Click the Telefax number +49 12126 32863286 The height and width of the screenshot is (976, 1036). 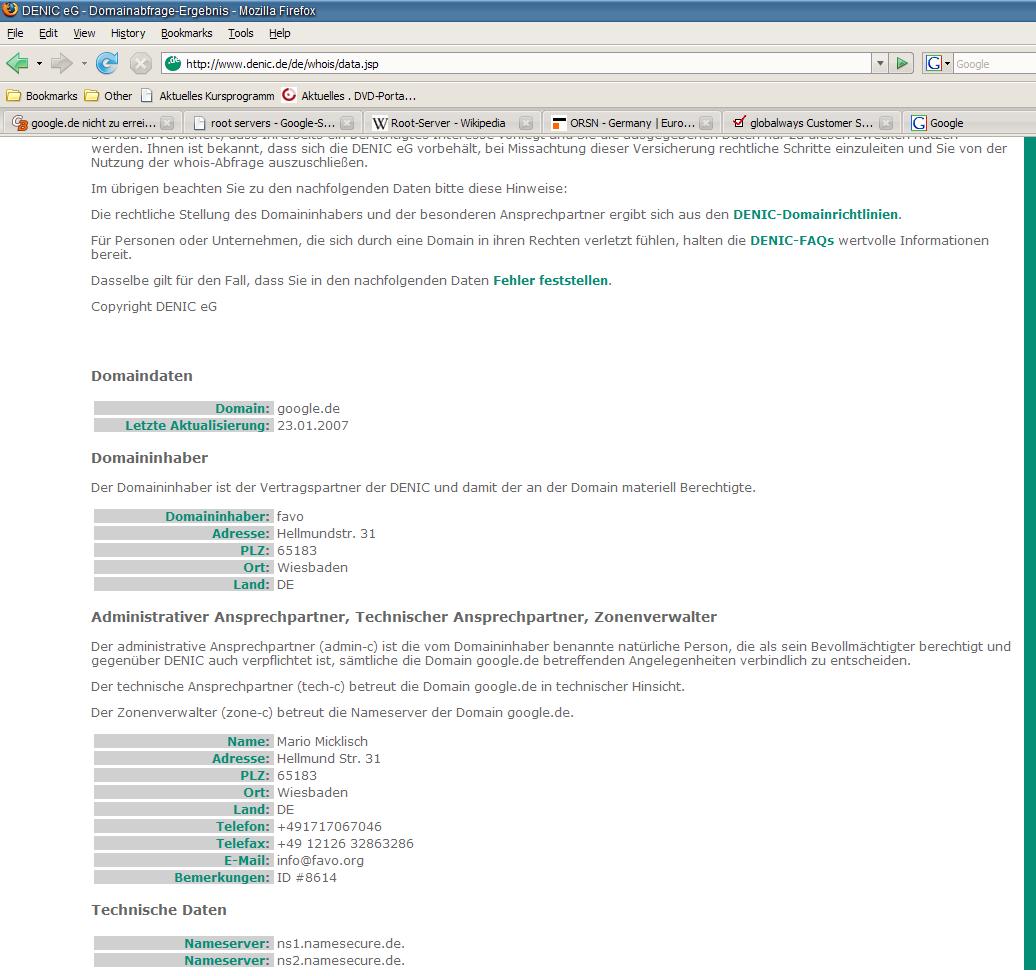[345, 843]
